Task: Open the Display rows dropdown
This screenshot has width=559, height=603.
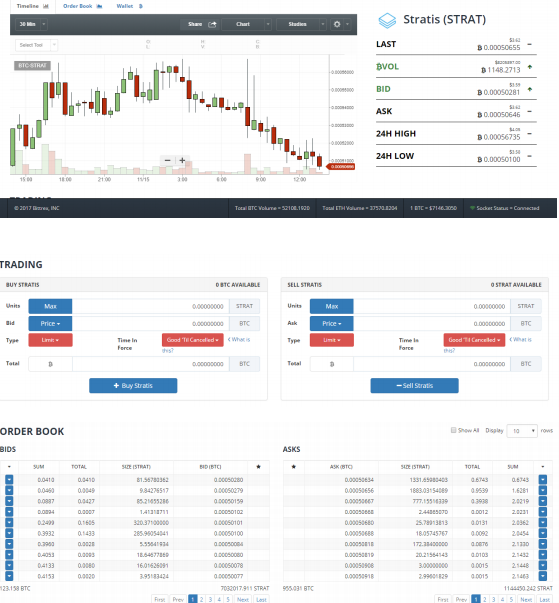Action: coord(522,431)
